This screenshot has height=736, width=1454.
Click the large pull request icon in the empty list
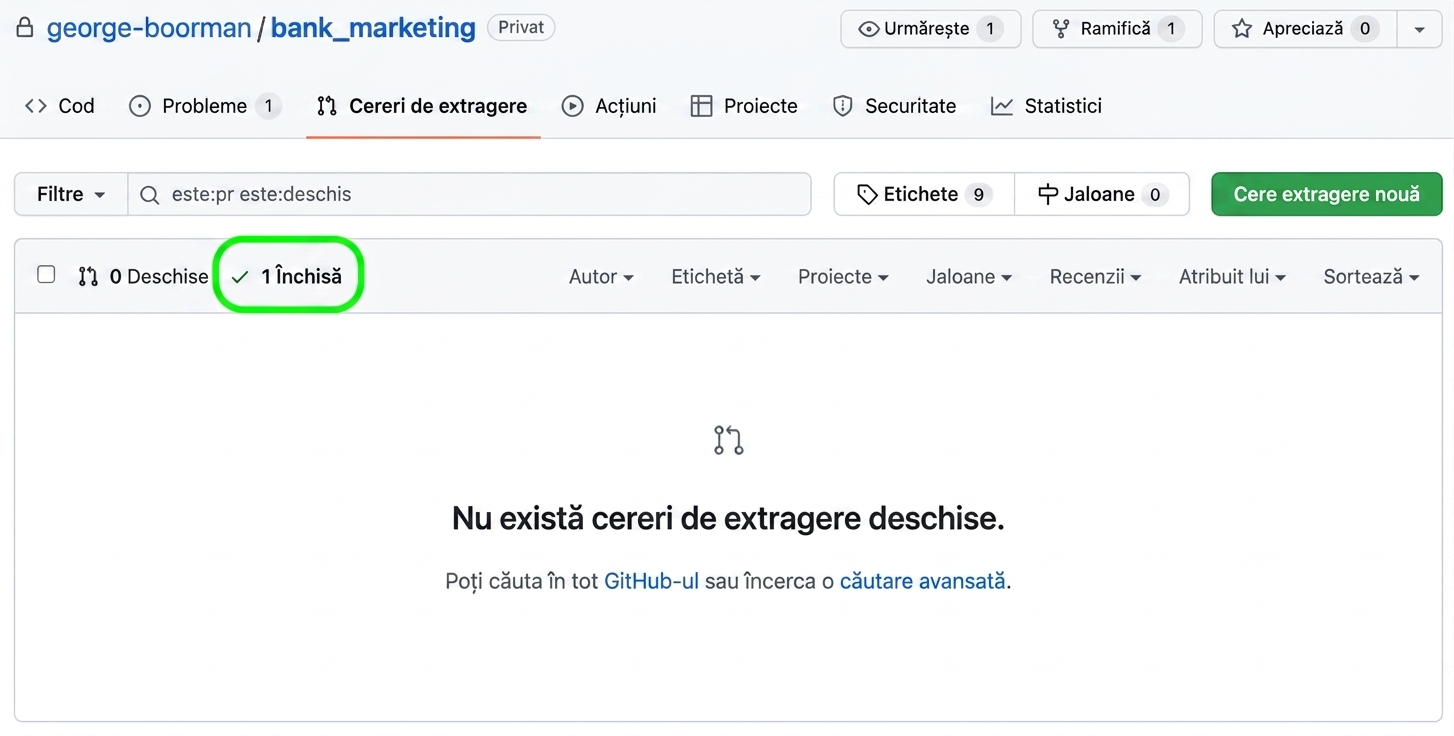(x=729, y=440)
